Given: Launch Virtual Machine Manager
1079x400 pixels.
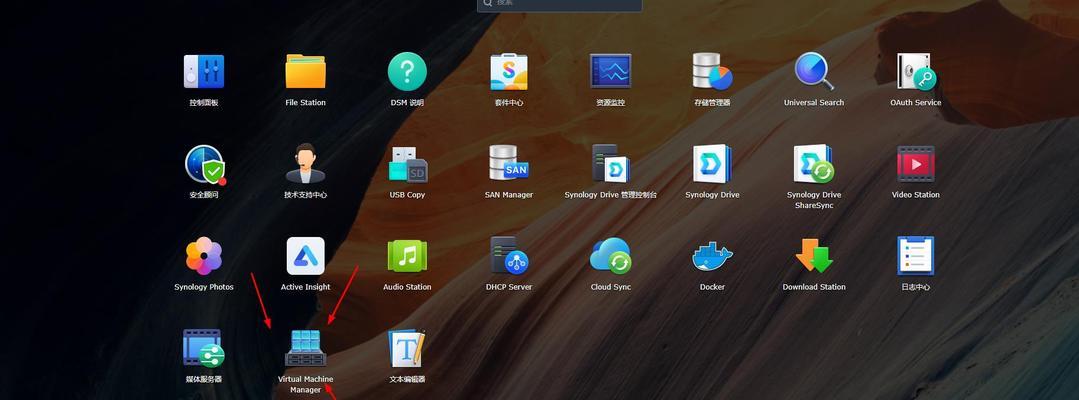Looking at the screenshot, I should (x=306, y=348).
